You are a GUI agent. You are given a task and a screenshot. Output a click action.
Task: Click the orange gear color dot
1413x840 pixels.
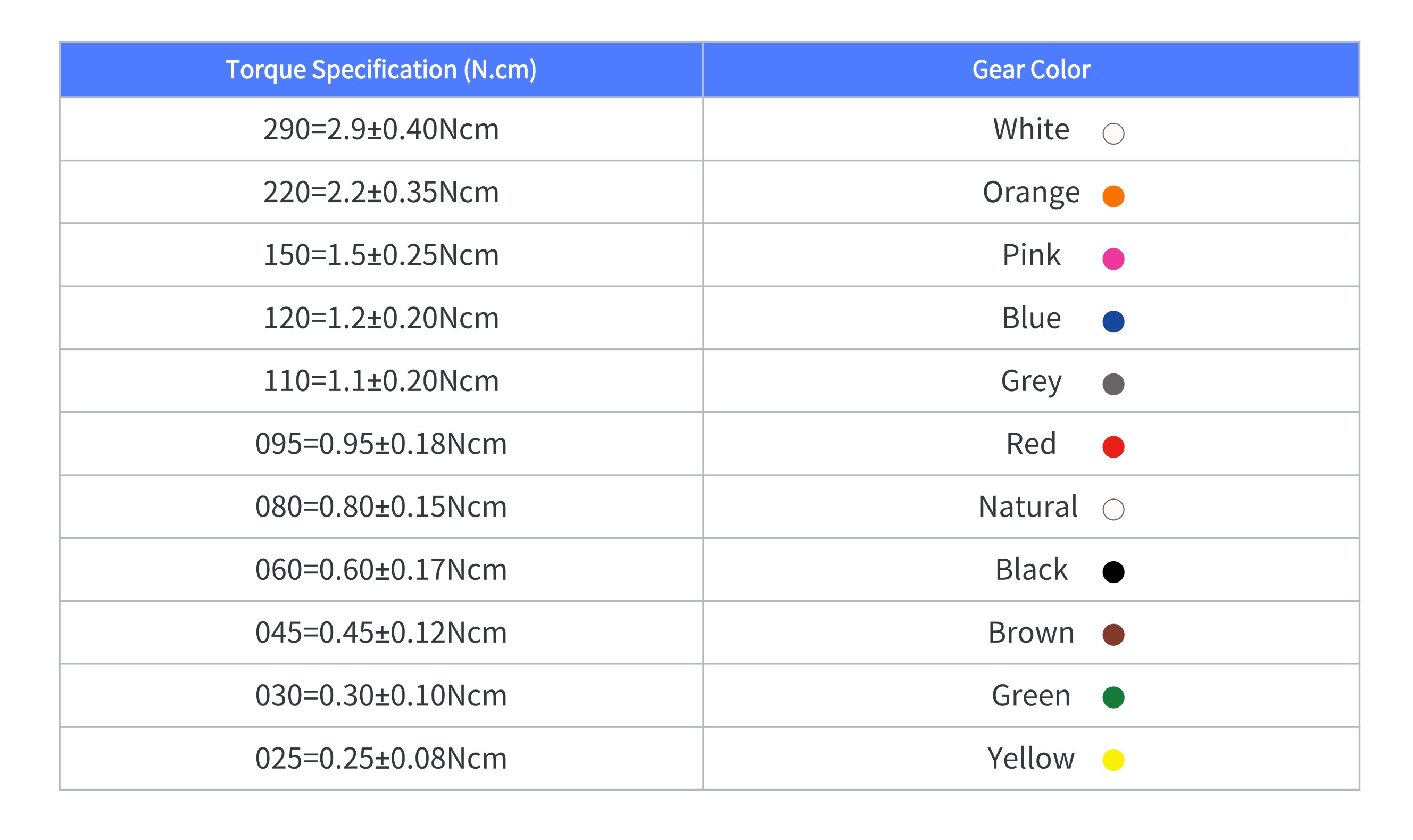[1112, 196]
